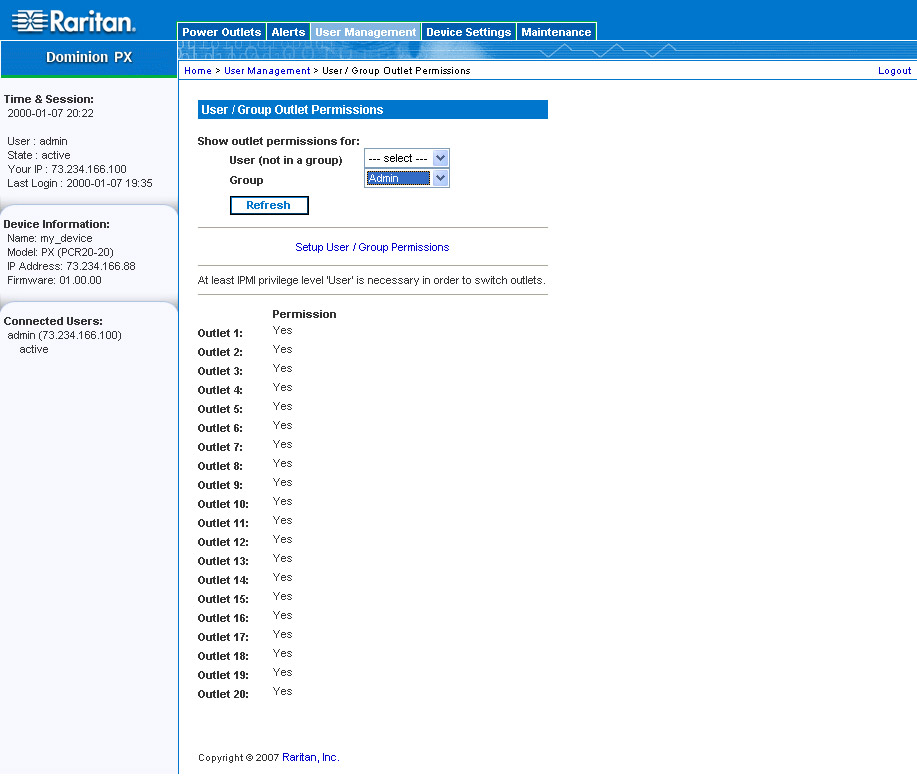Open the Power Outlets tab
This screenshot has width=917, height=777.
point(221,32)
